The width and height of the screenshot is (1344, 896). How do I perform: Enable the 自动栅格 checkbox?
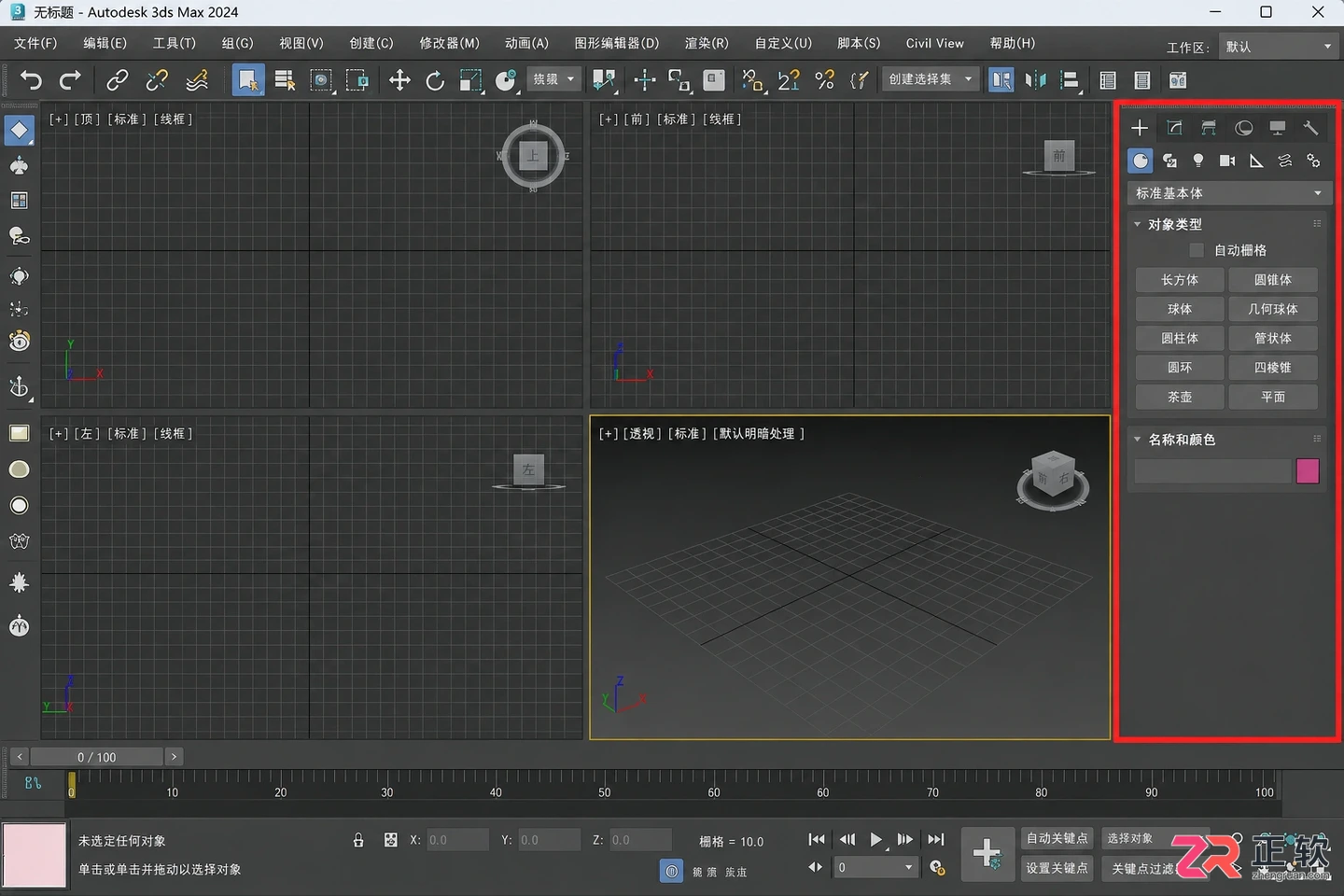[1197, 250]
